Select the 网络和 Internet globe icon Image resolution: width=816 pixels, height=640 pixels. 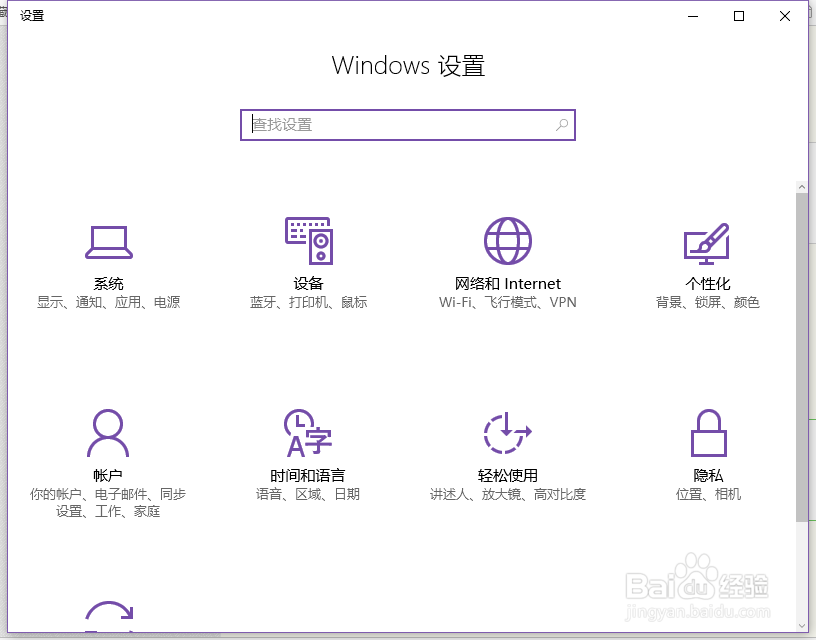click(x=506, y=240)
